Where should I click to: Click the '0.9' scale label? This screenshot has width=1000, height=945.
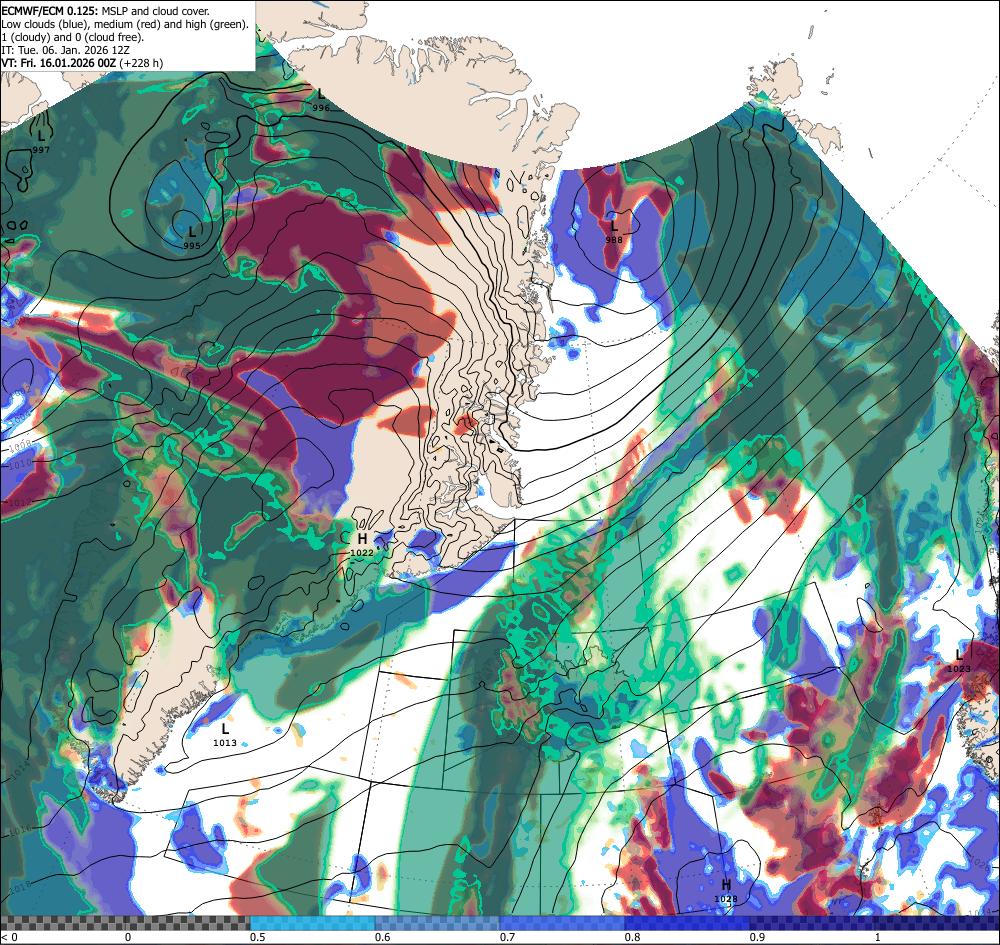pos(757,937)
